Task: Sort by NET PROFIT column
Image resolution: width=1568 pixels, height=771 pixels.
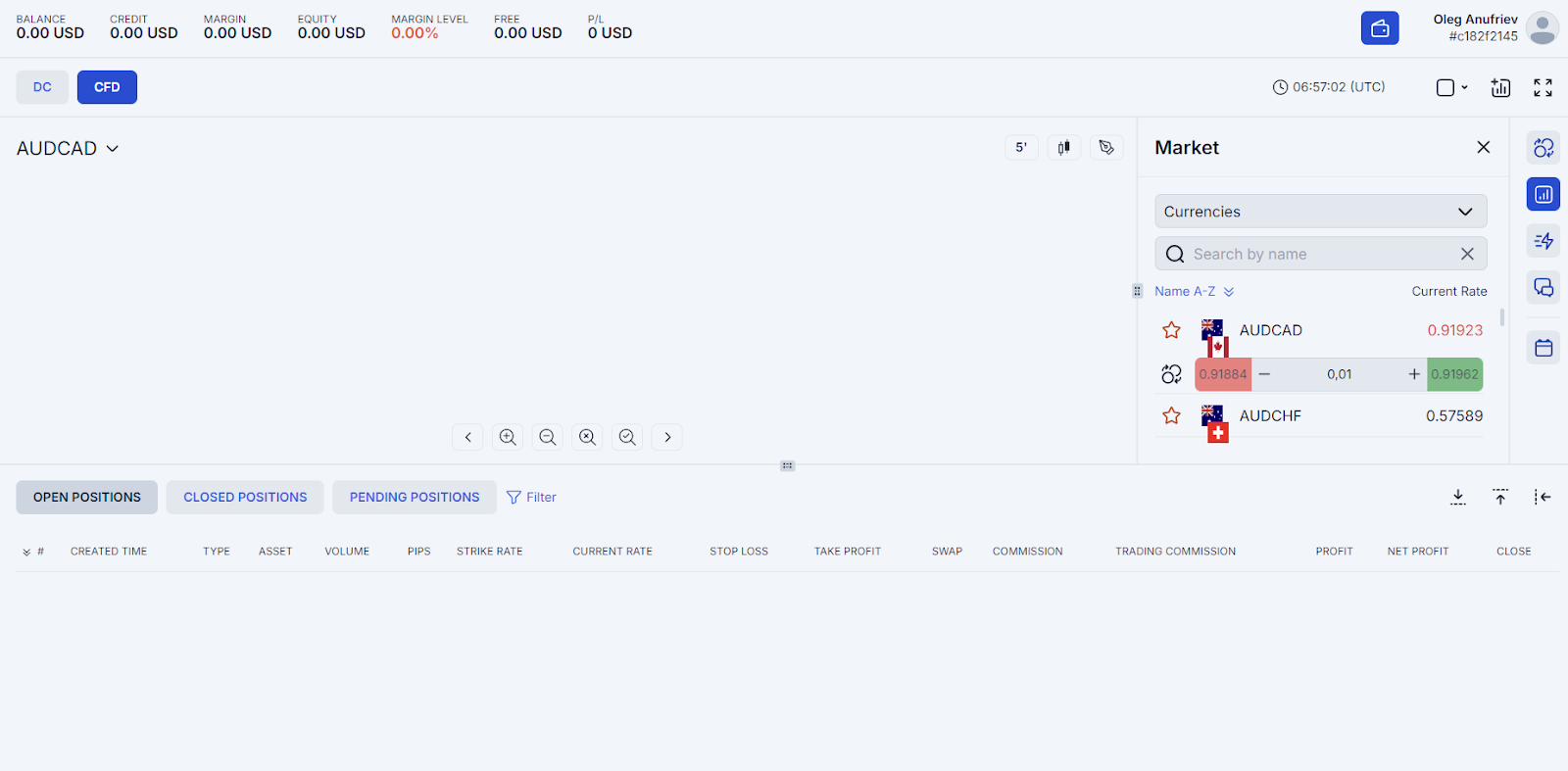Action: coord(1418,552)
